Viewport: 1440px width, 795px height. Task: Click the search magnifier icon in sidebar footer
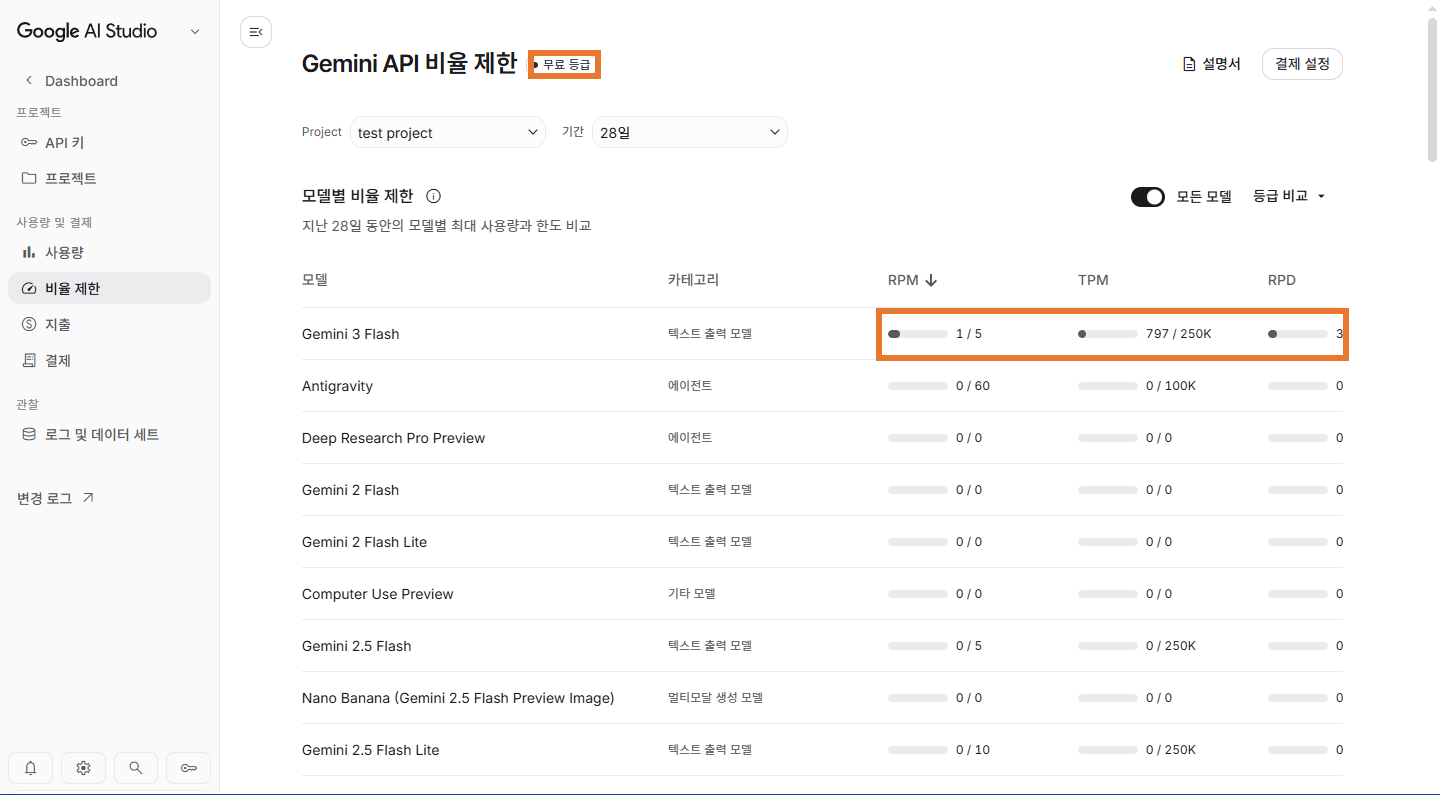point(136,768)
